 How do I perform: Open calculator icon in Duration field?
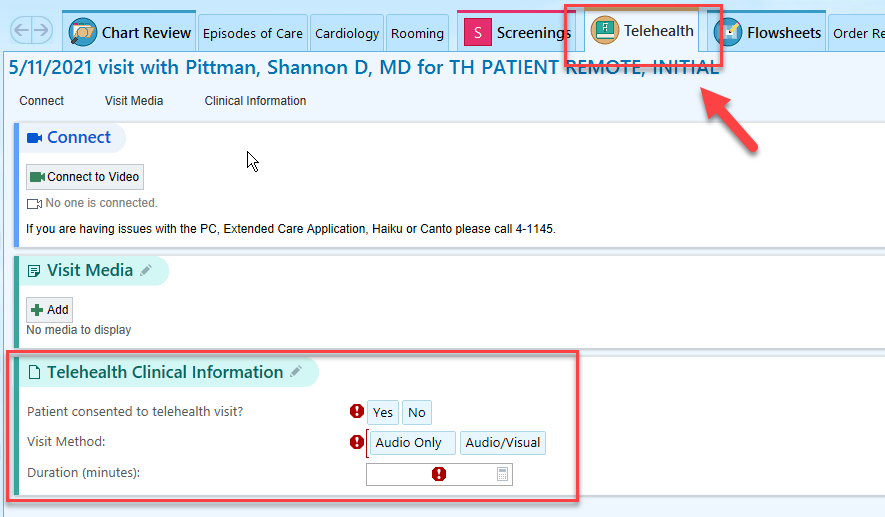[x=502, y=474]
